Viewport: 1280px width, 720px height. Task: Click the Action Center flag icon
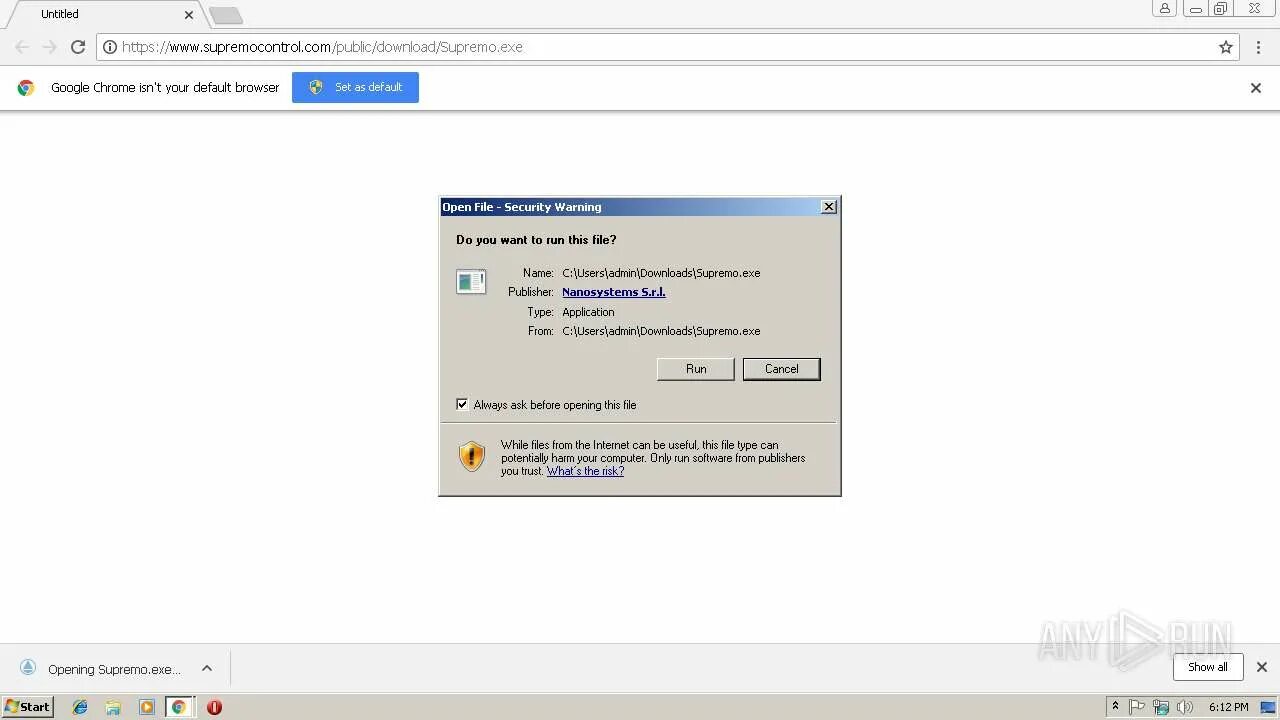1137,707
